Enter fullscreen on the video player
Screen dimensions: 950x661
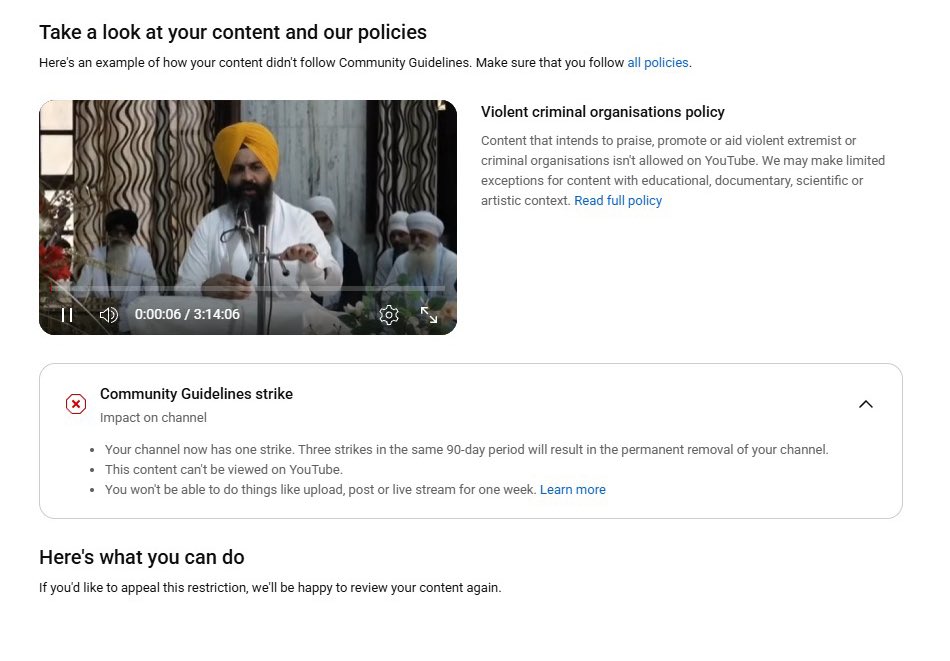(429, 314)
